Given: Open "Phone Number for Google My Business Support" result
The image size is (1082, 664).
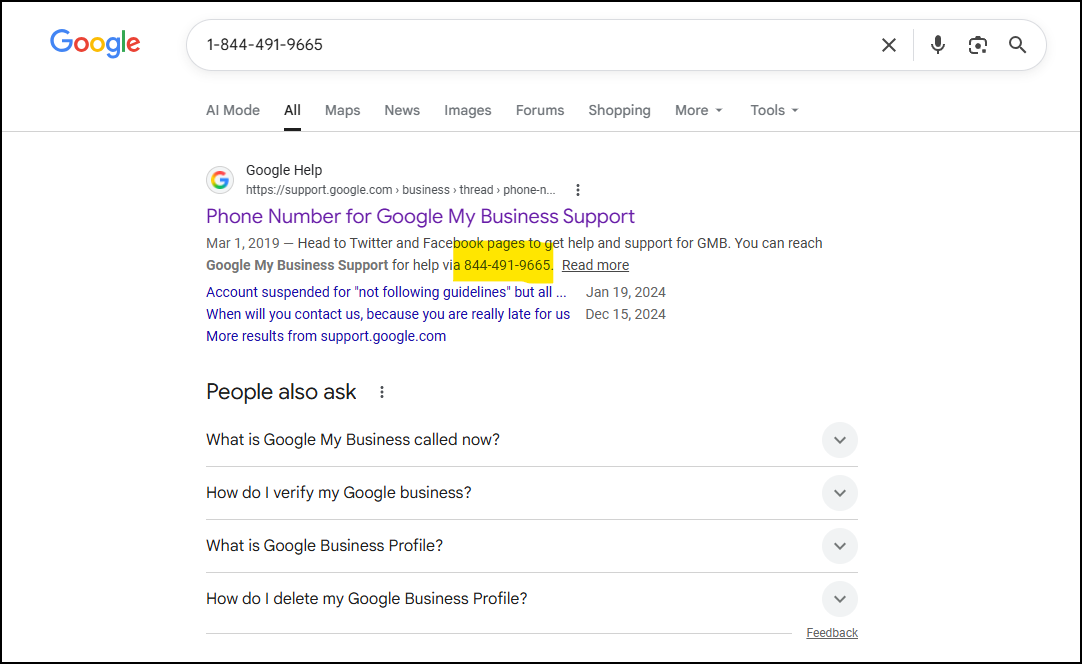Looking at the screenshot, I should pos(420,216).
